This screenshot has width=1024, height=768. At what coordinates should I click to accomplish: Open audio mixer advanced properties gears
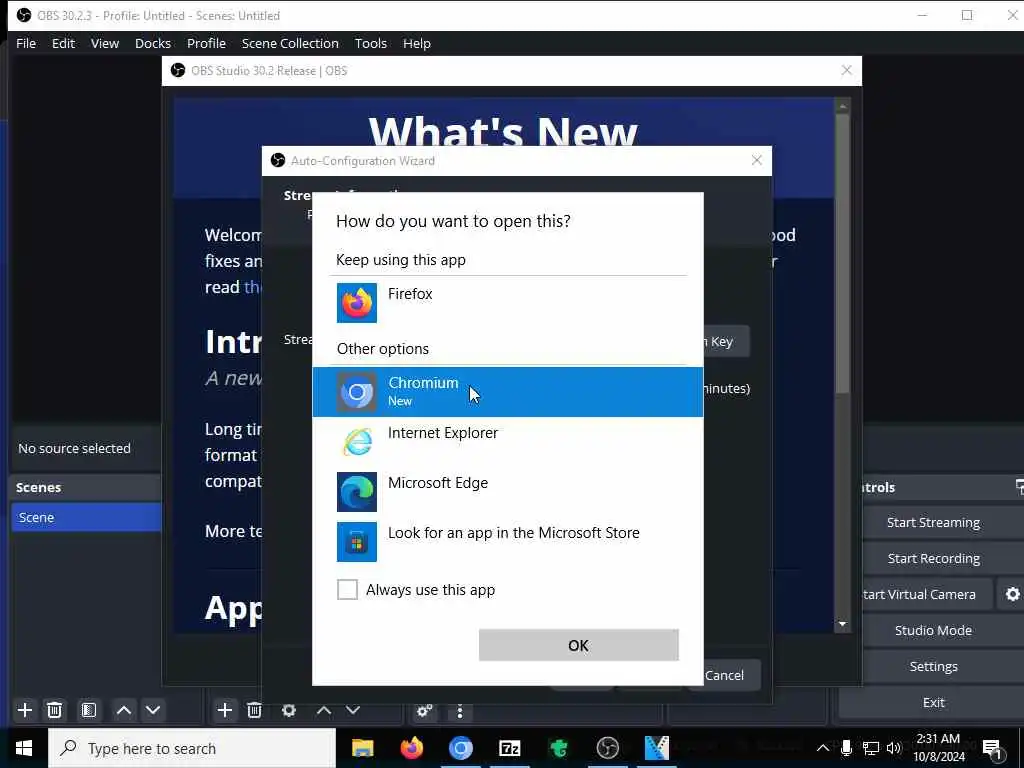424,711
